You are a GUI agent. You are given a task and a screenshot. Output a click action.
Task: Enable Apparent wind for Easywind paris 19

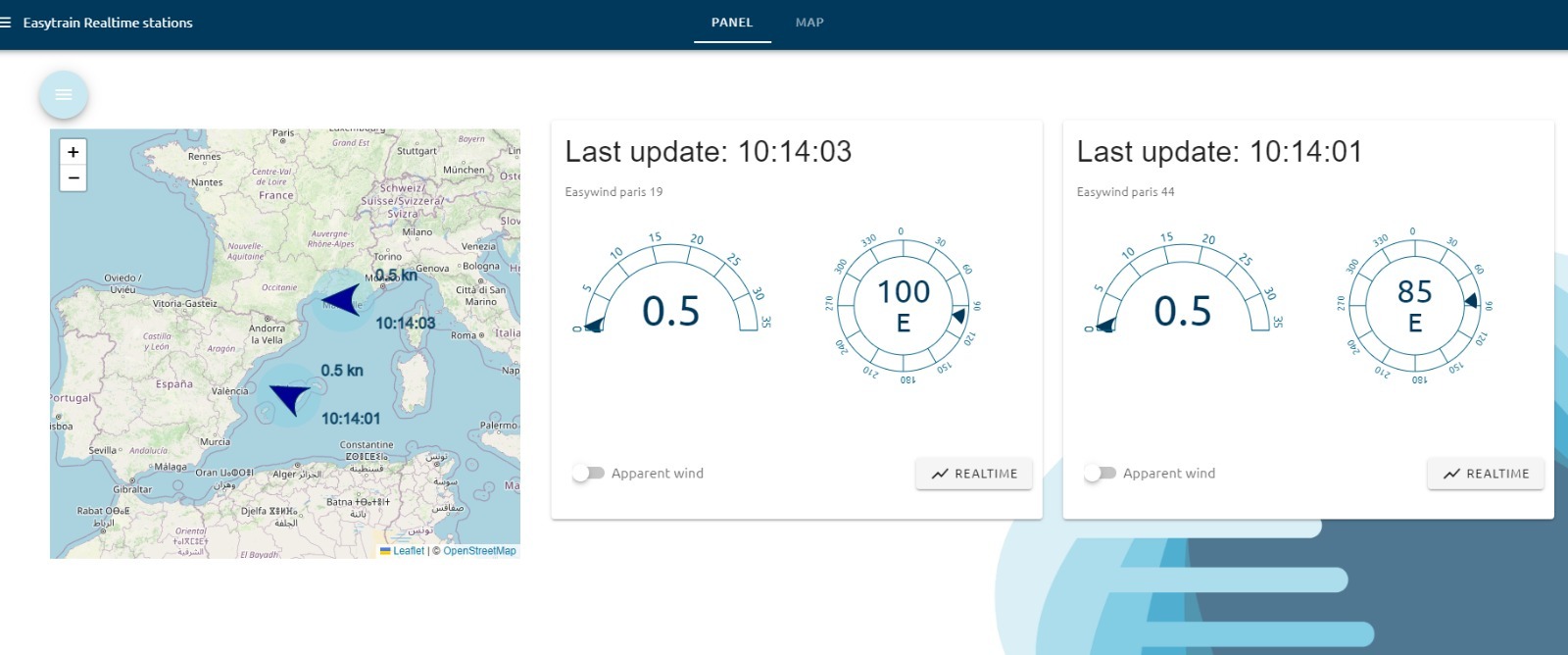(589, 474)
